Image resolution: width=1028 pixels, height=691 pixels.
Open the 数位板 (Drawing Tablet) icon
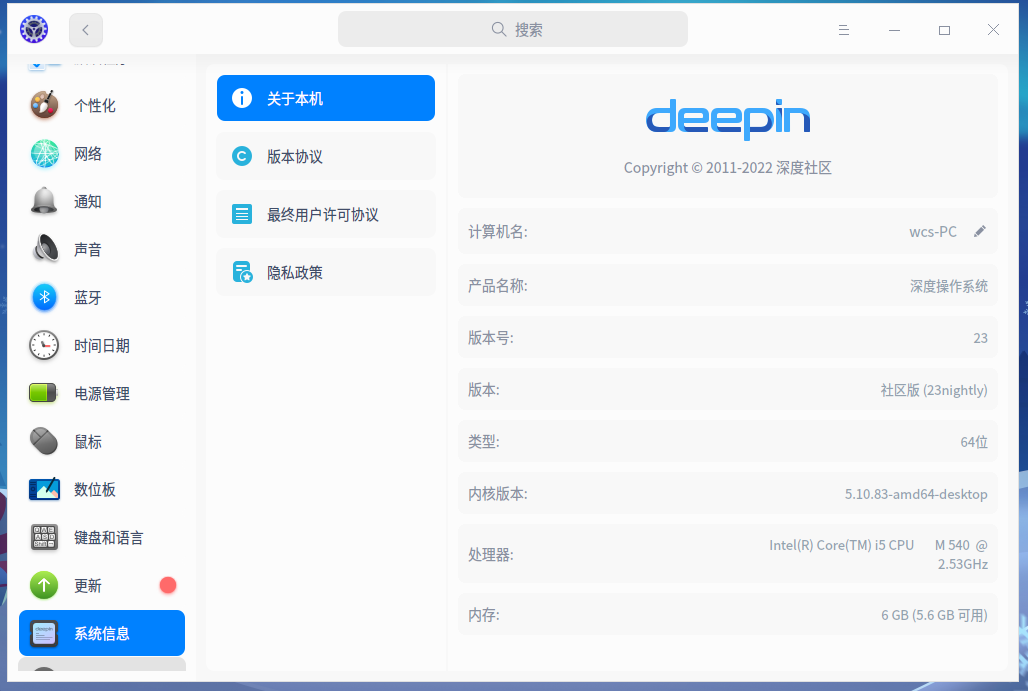point(44,489)
